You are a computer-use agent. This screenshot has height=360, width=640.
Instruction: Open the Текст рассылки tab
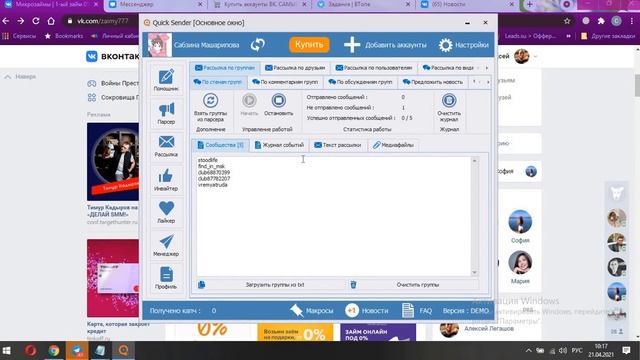pos(338,145)
